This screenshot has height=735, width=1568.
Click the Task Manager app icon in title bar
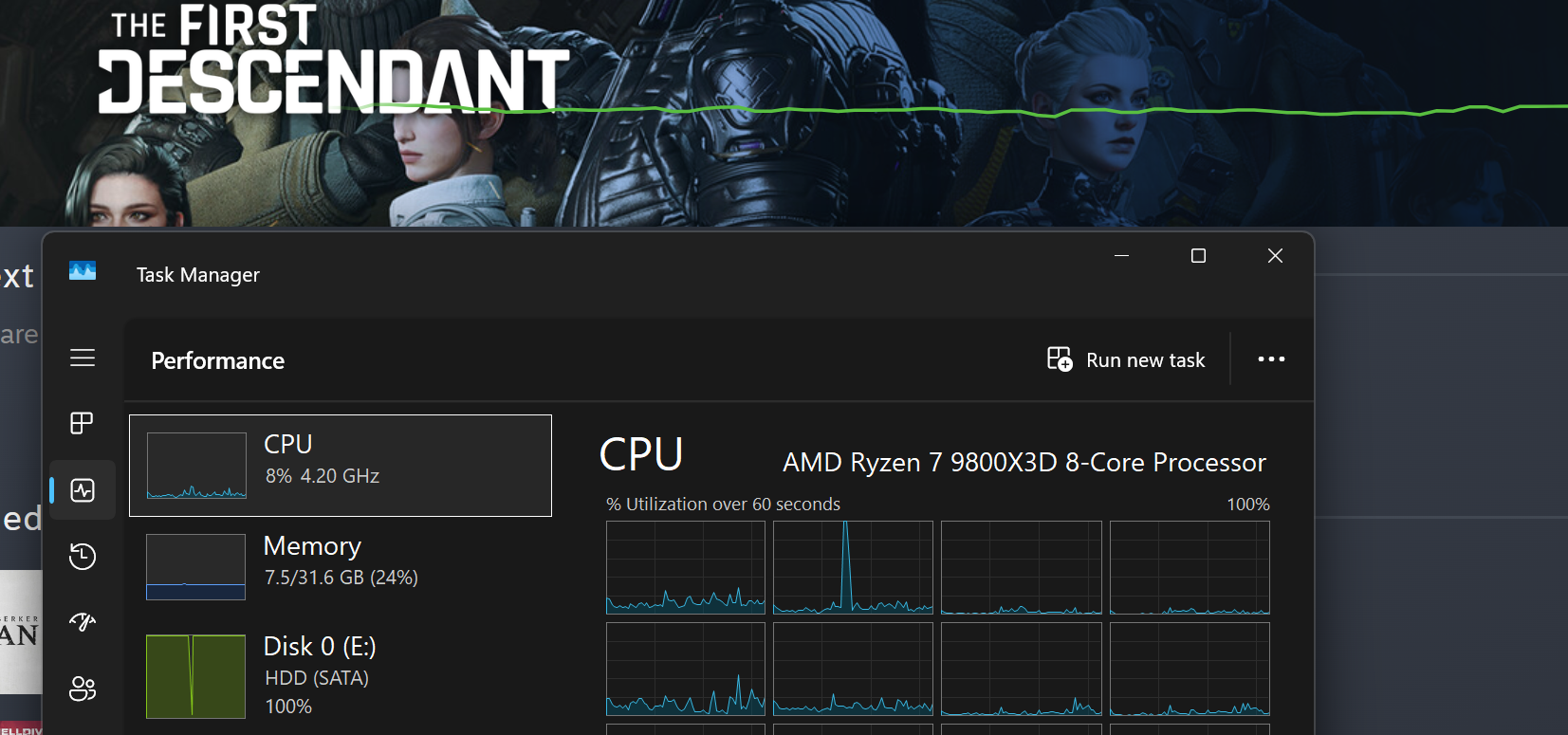tap(83, 272)
